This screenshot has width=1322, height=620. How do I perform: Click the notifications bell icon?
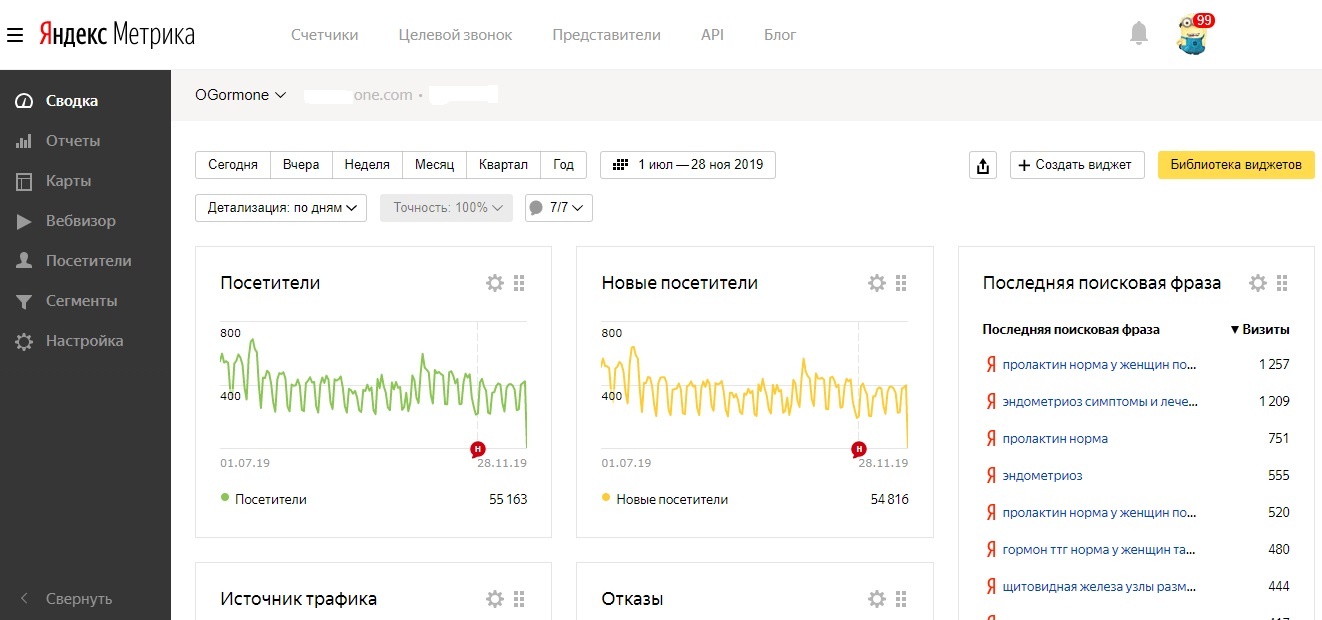tap(1138, 34)
